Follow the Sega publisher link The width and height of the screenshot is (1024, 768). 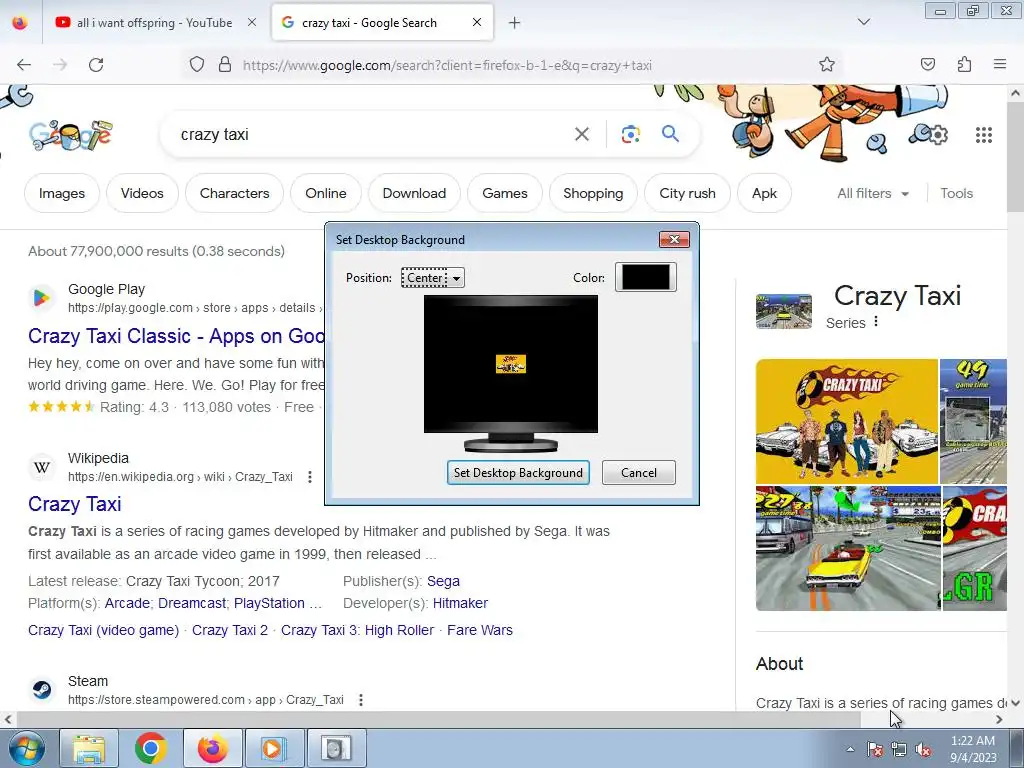(443, 581)
